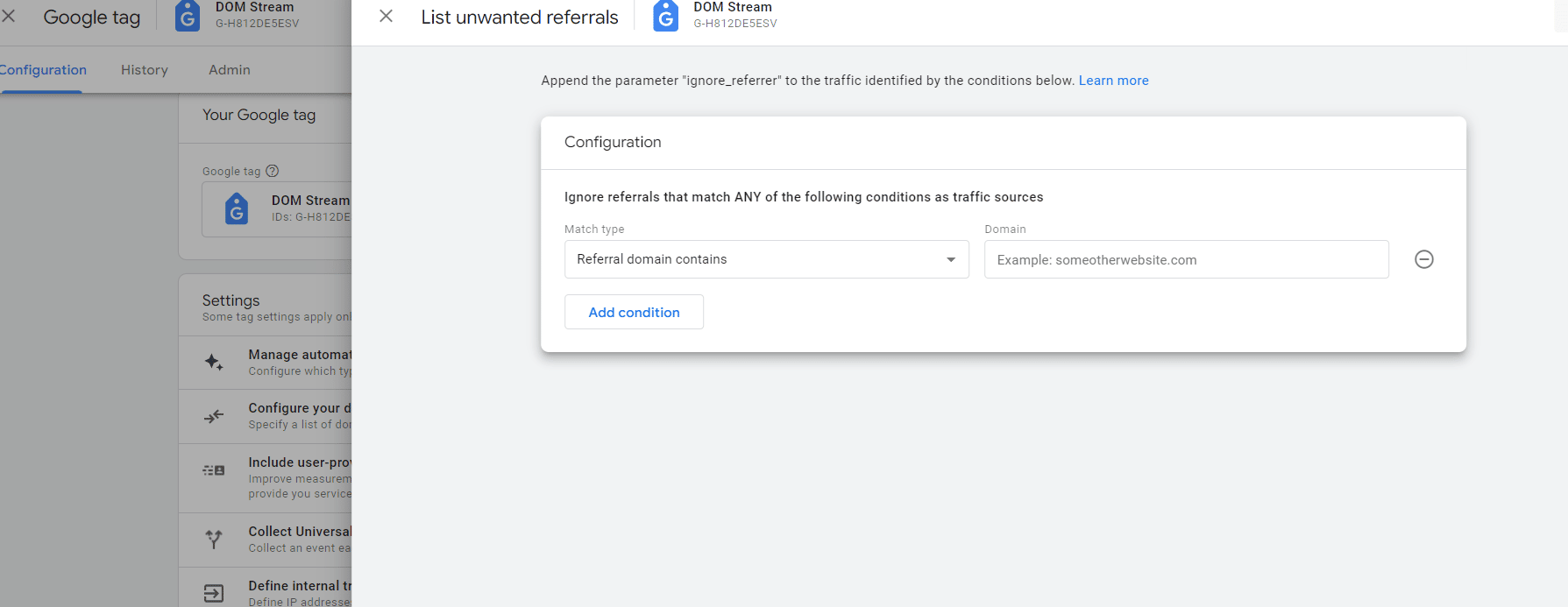1568x607 pixels.
Task: Close the List unwanted referrals panel
Action: tap(386, 17)
